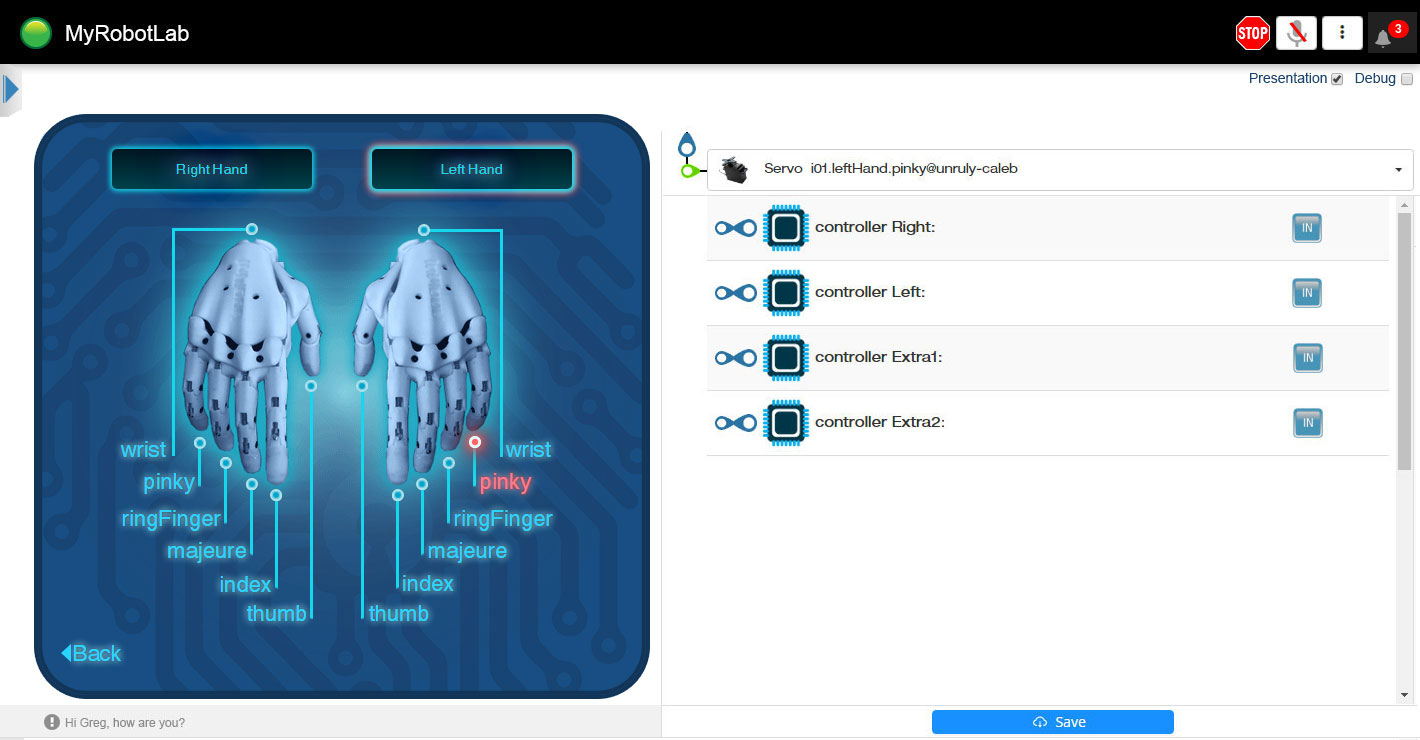Viewport: 1420px width, 740px height.
Task: Click link icon for controller Extra1
Action: [735, 358]
